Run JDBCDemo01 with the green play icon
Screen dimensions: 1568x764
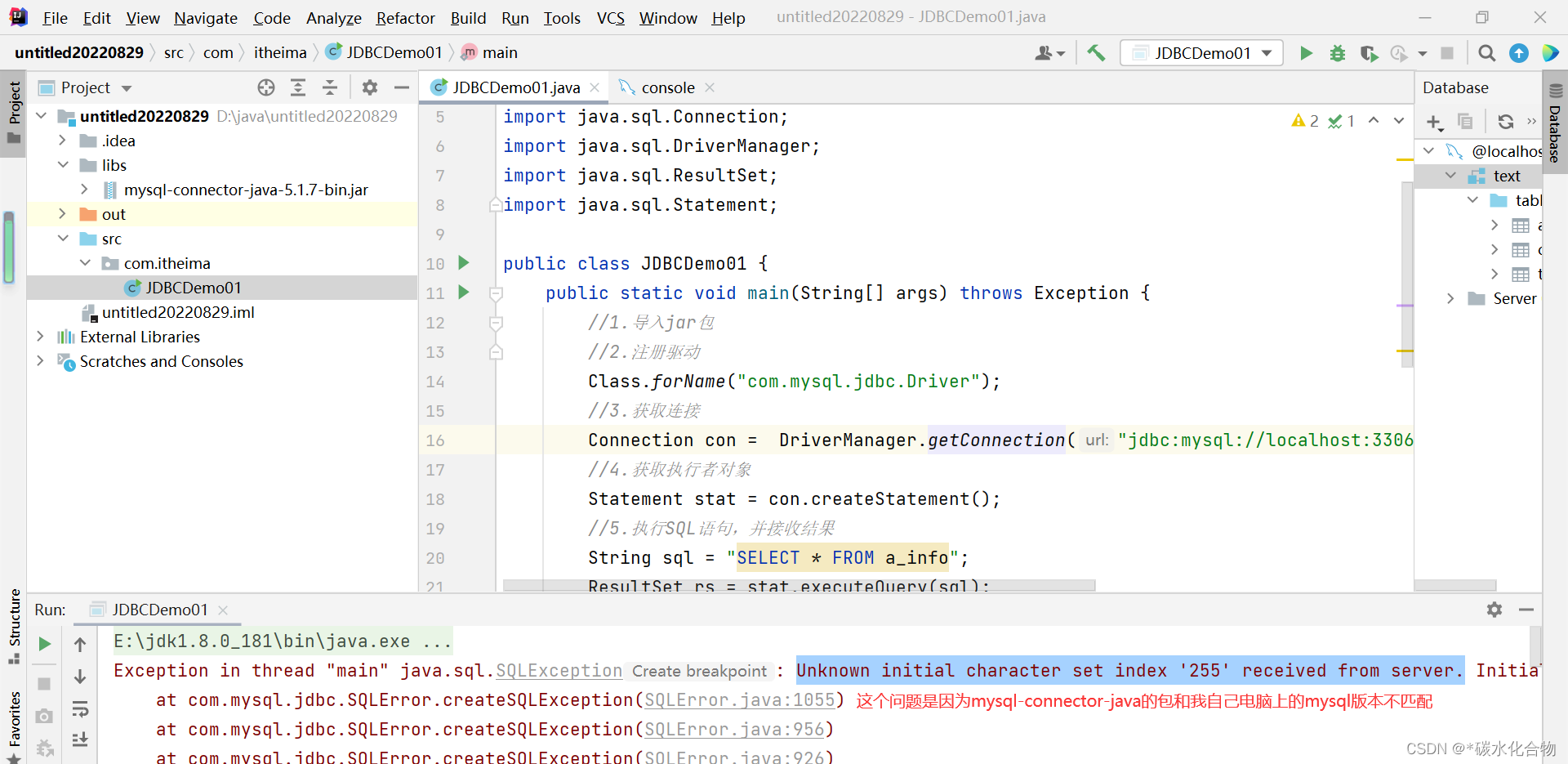pos(1306,52)
